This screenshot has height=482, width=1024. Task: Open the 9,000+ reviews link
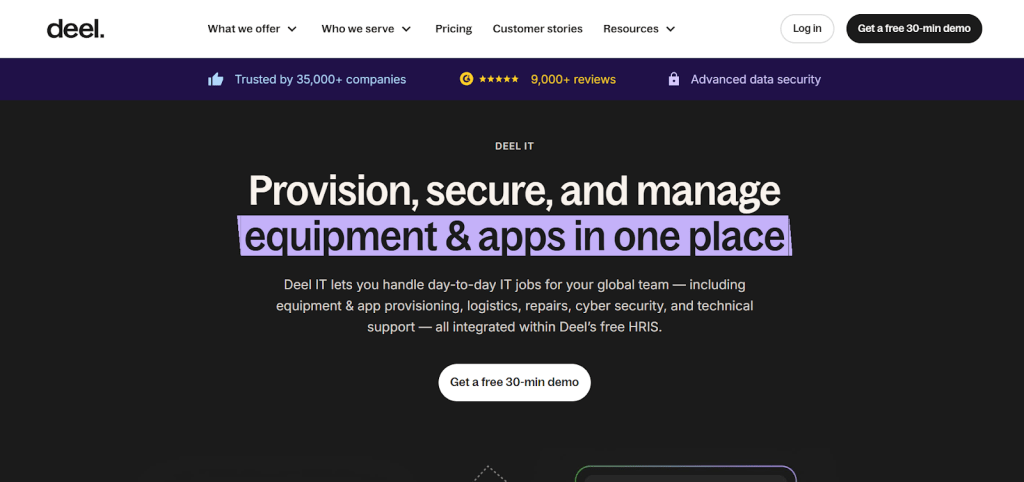[573, 79]
